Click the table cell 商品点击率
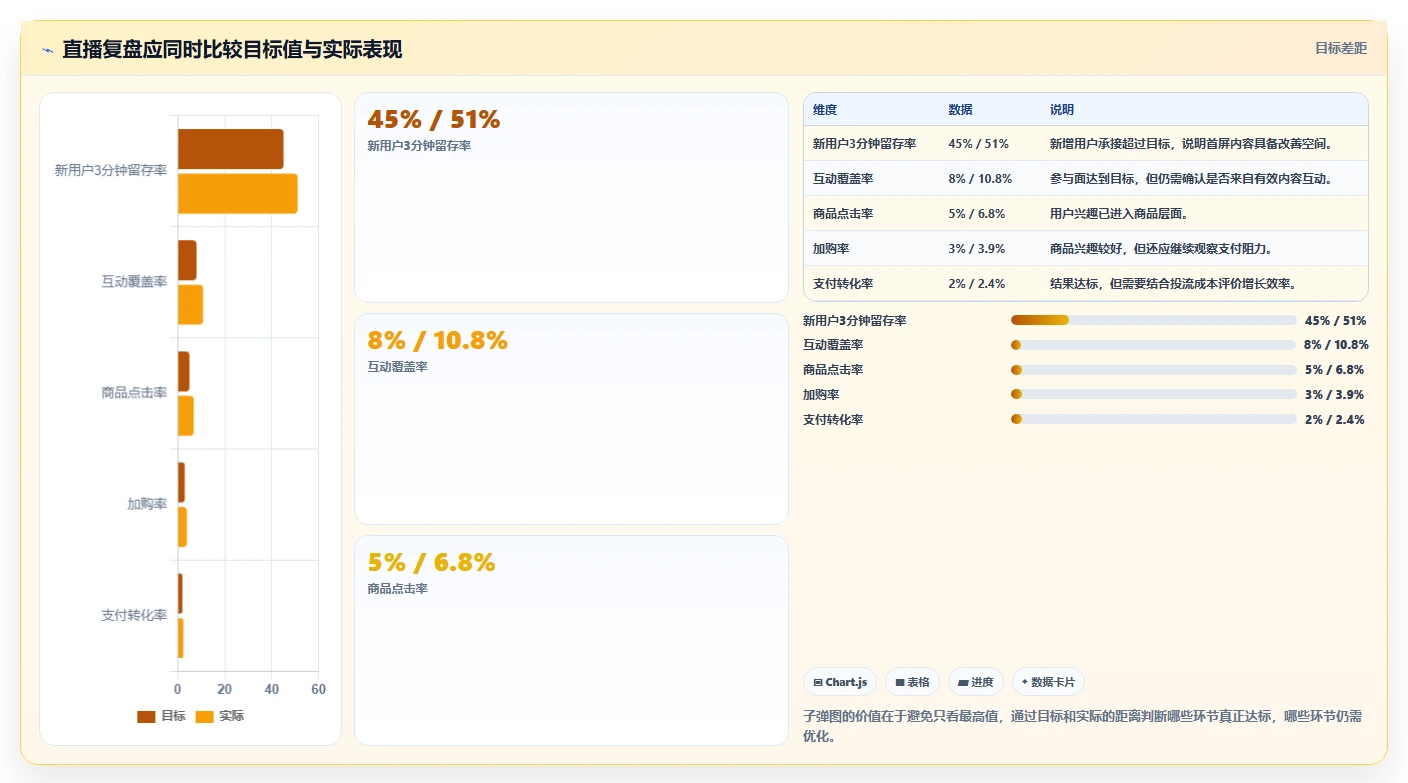This screenshot has width=1408, height=783. click(x=843, y=214)
